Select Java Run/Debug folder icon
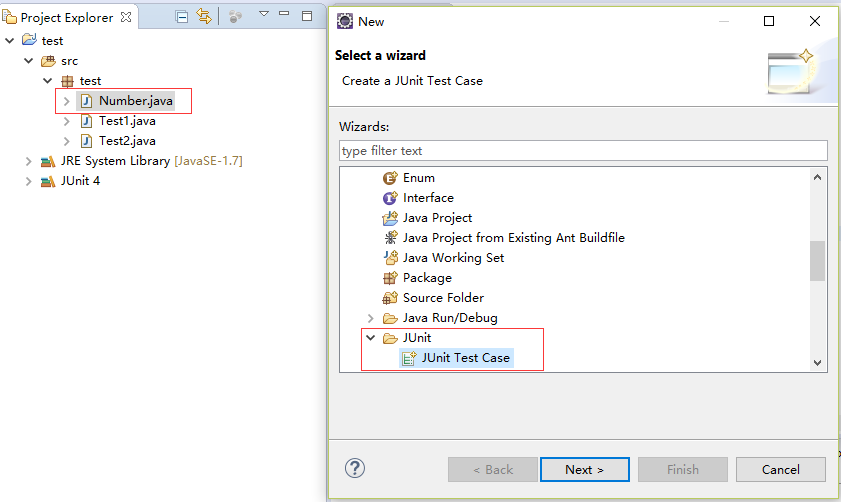The image size is (841, 502). click(390, 318)
